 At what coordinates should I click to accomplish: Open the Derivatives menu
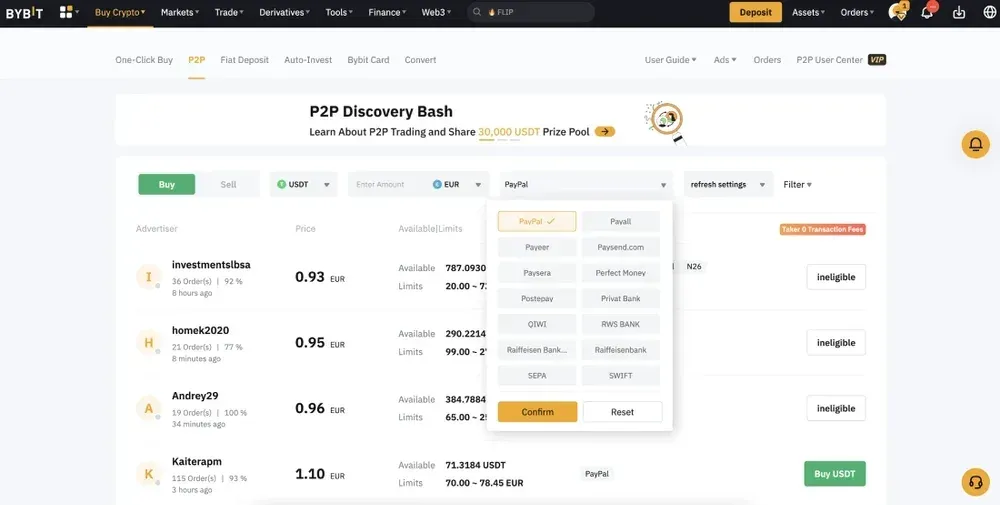(x=285, y=12)
